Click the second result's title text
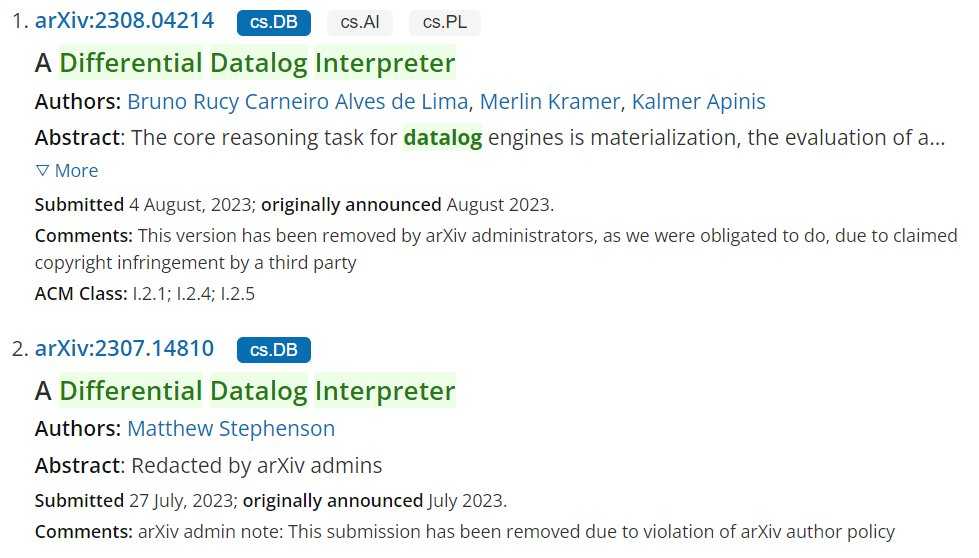Screen dimensions: 979x558 pos(245,391)
